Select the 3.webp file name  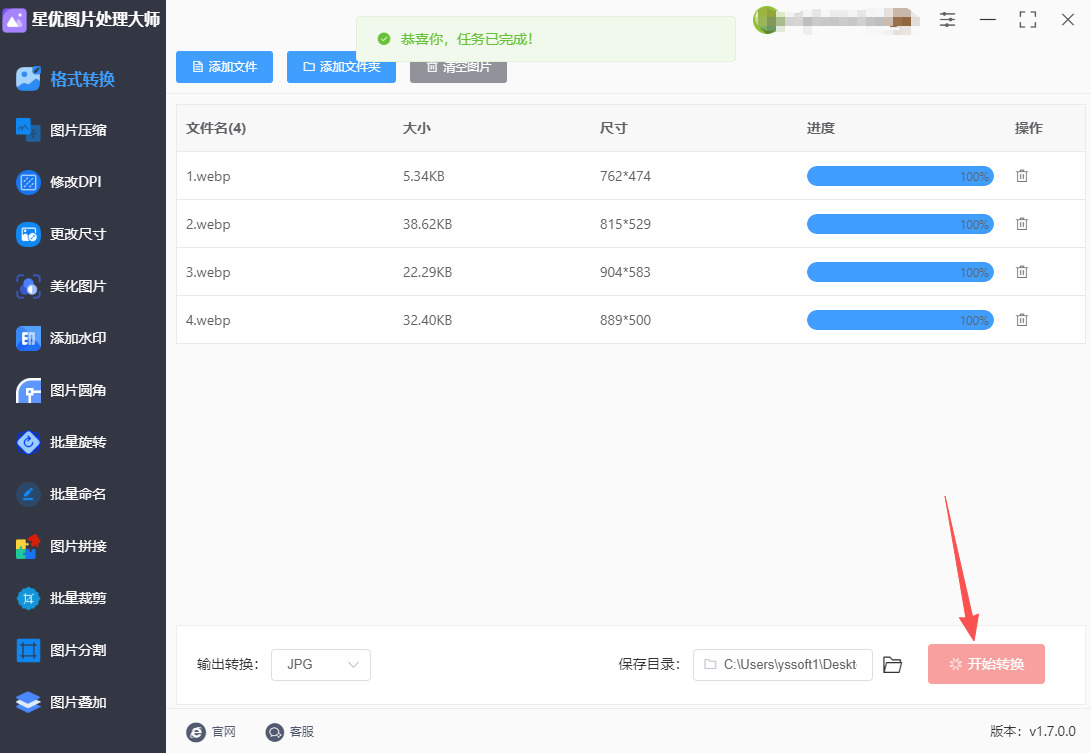208,272
